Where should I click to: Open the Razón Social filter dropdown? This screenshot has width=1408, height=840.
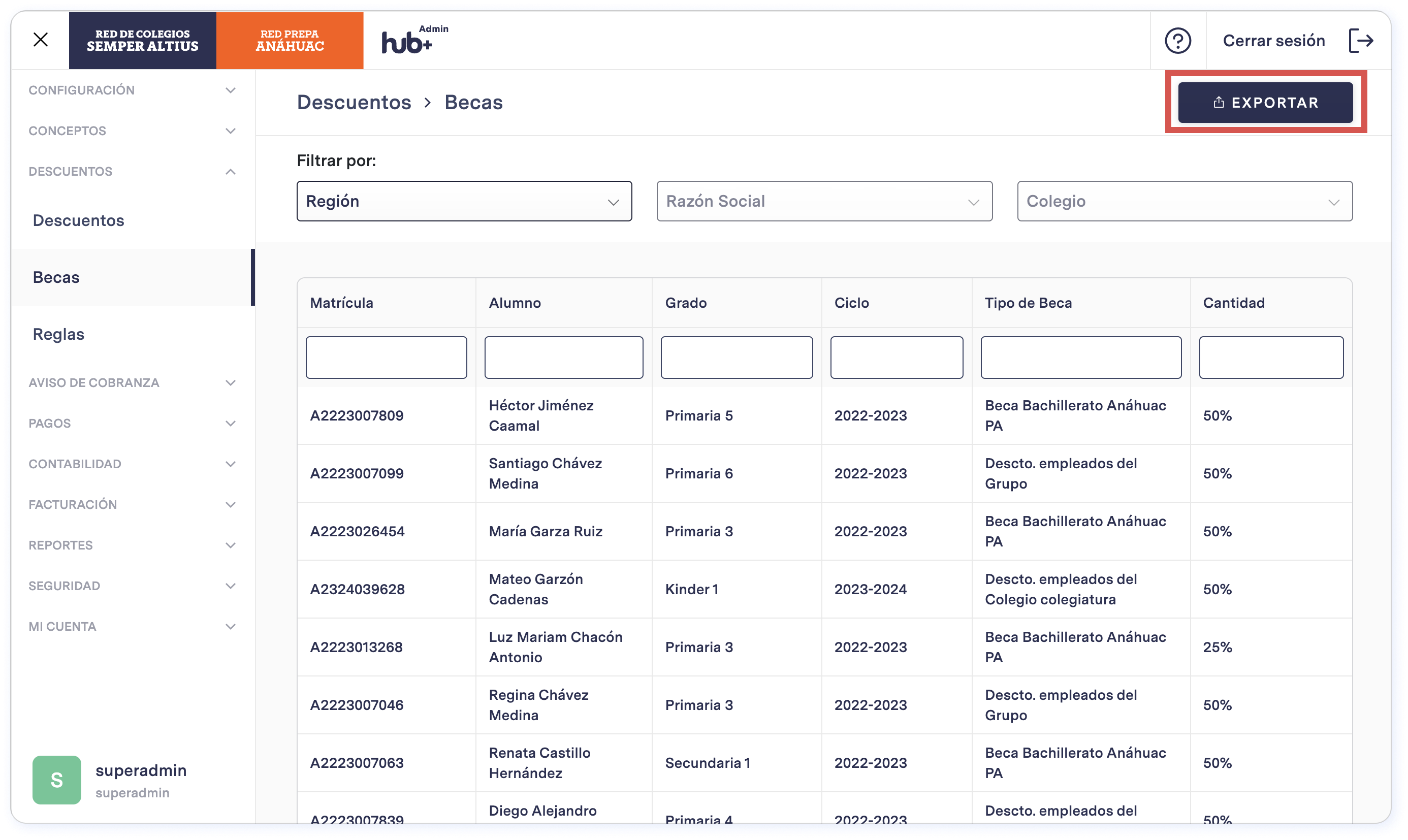click(x=824, y=201)
